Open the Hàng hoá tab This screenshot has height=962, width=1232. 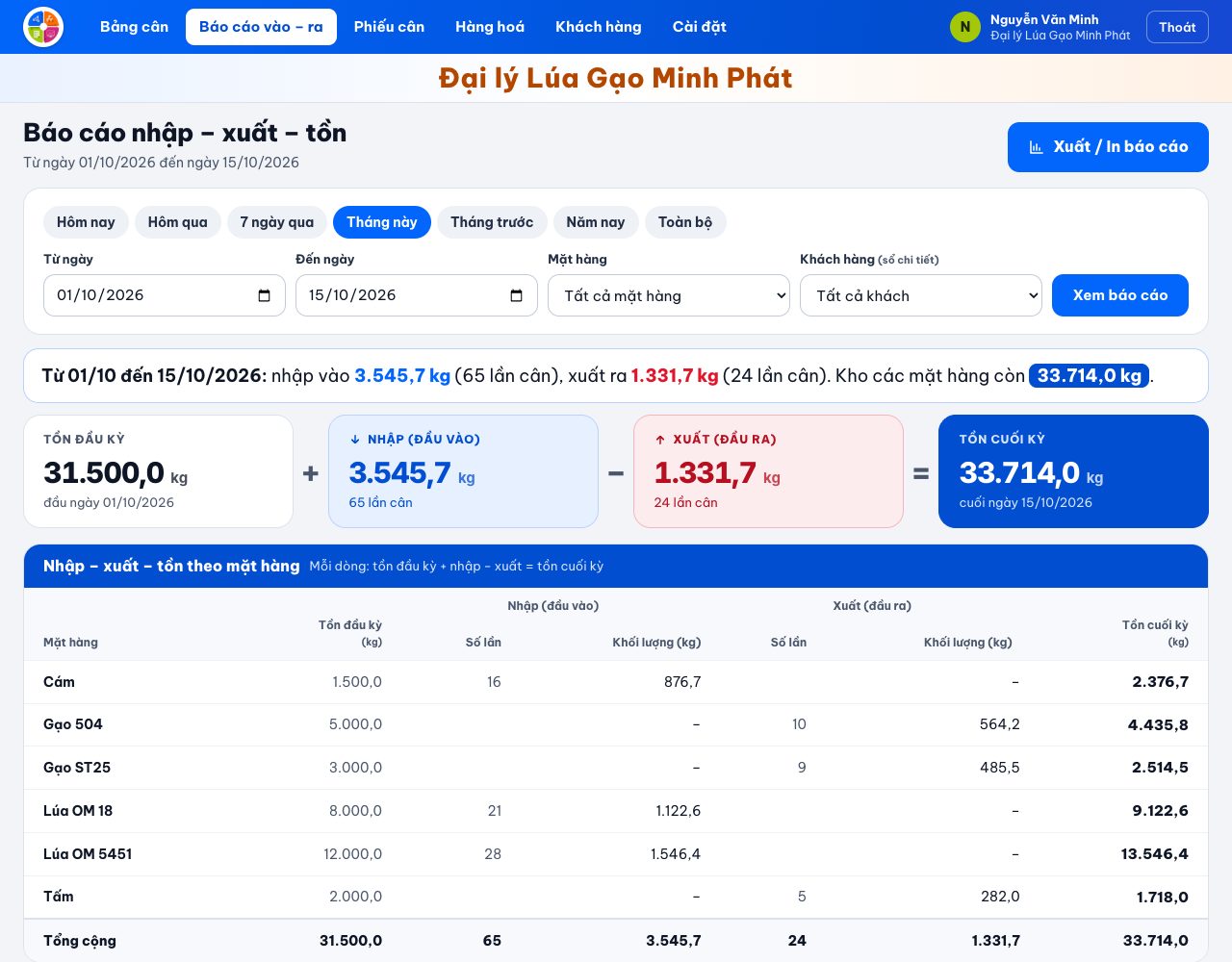point(490,27)
